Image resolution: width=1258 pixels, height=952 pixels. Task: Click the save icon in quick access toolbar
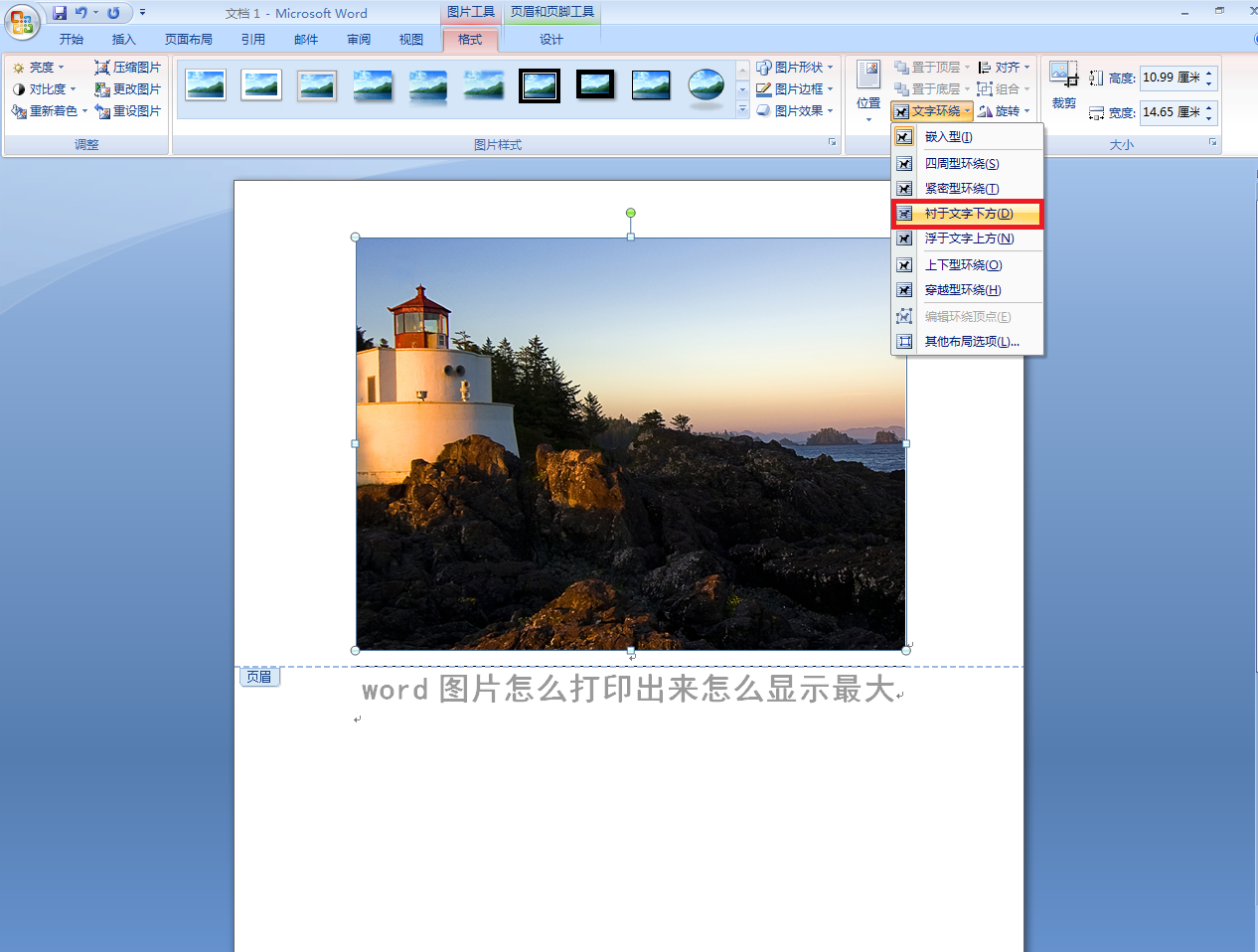point(60,13)
